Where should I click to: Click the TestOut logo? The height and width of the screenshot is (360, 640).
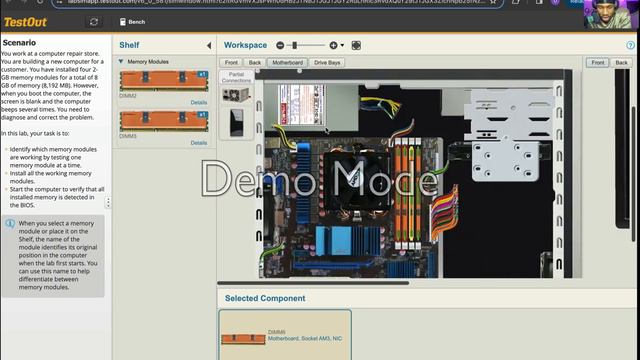tap(25, 22)
